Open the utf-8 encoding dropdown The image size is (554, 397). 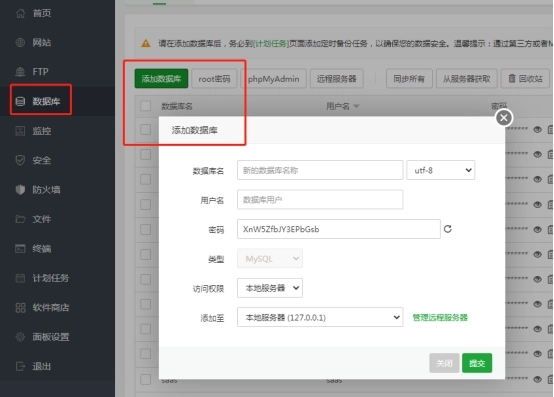point(441,170)
